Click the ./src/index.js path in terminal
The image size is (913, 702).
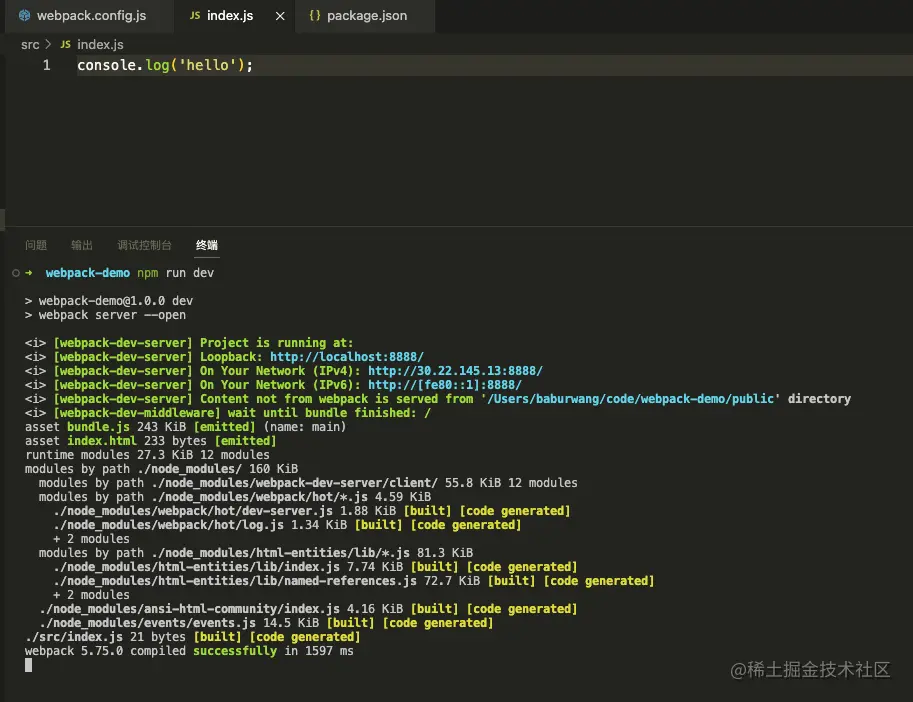tap(74, 636)
